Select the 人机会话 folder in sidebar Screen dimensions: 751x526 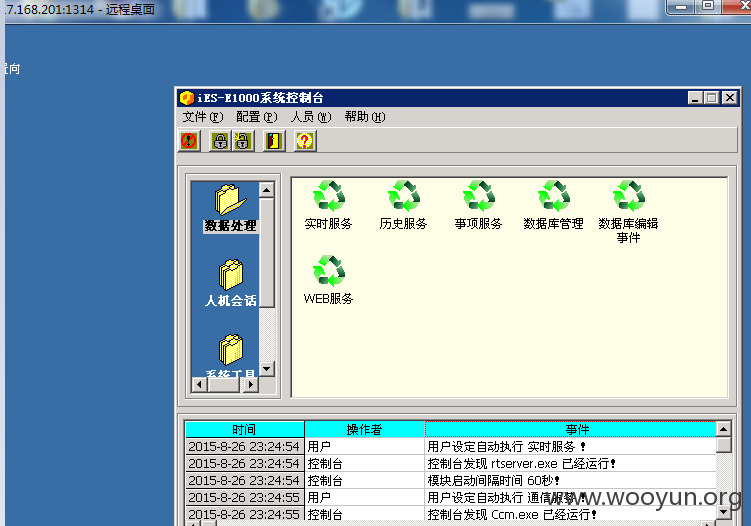point(230,283)
